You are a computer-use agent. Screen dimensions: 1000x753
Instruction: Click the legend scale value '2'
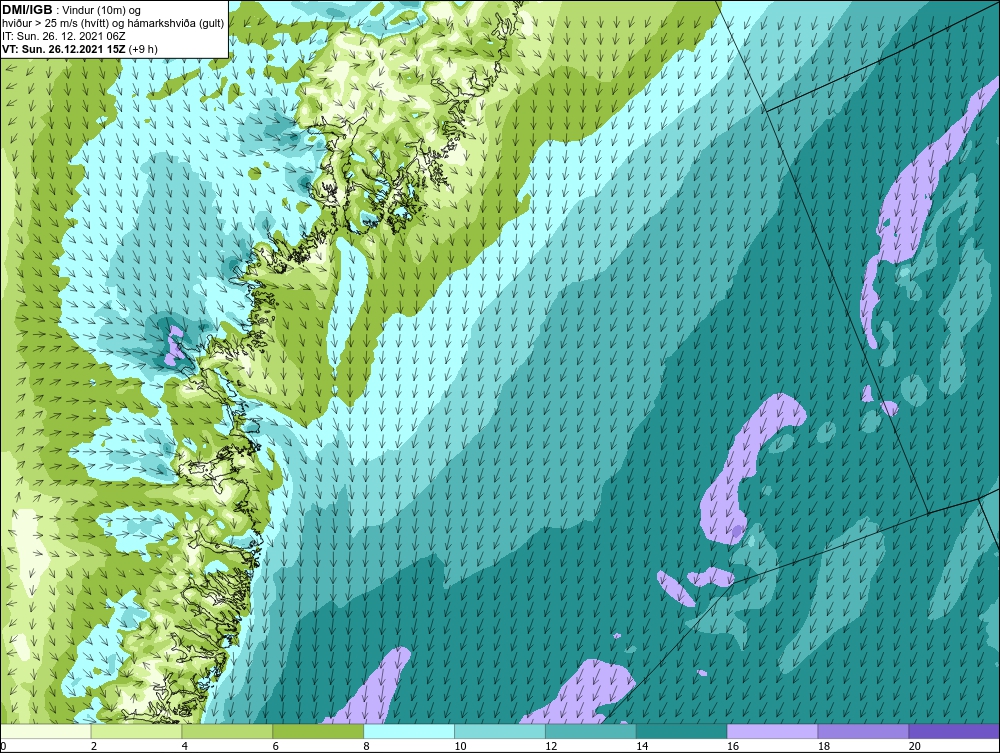(94, 746)
